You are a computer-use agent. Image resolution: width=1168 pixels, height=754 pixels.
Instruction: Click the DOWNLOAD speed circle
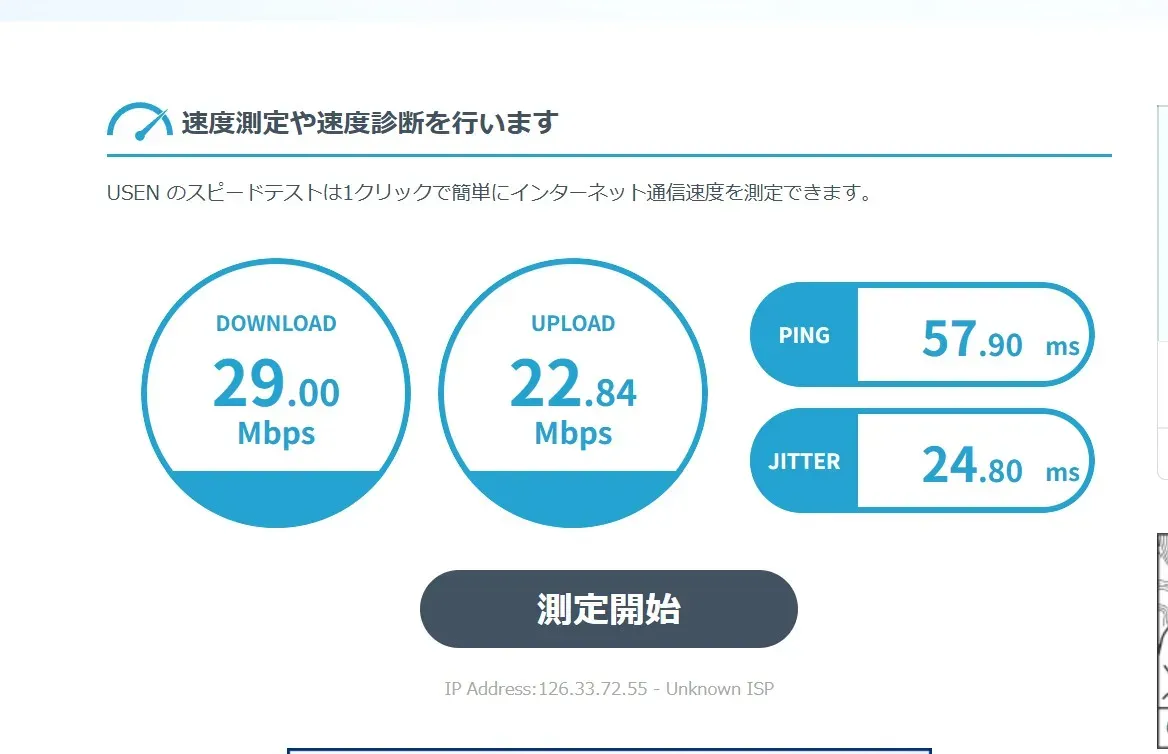276,393
